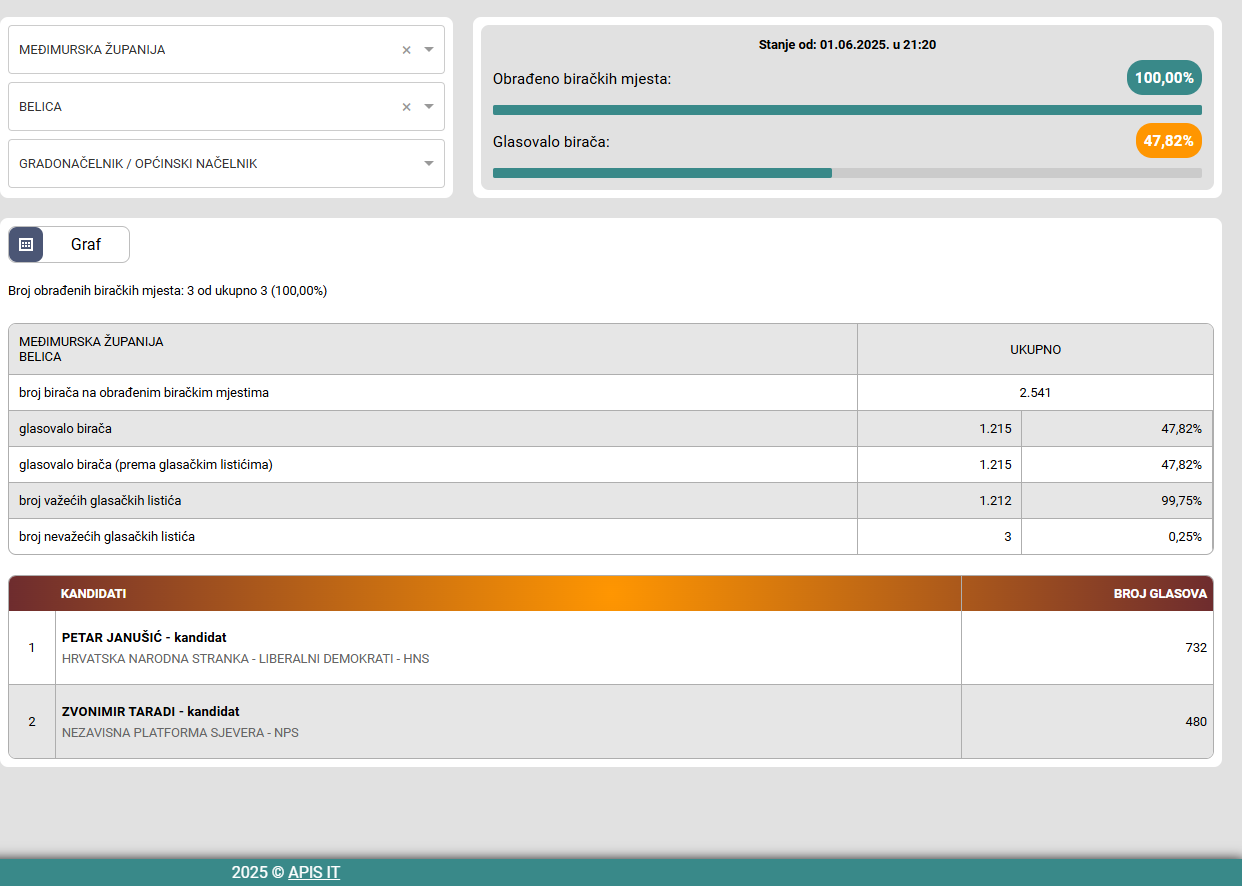Click the KANDIDATI column header

(x=93, y=594)
